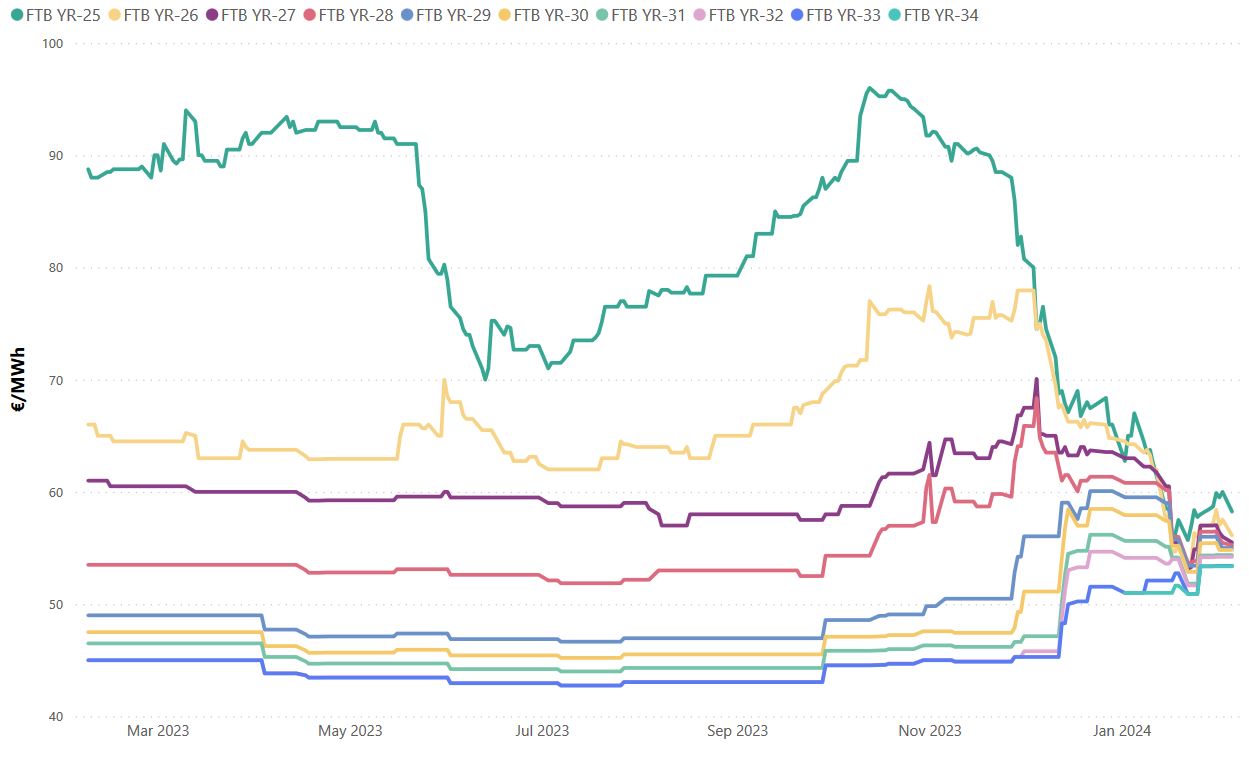
Task: Click the FTB YR-26 legend label
Action: point(162,16)
